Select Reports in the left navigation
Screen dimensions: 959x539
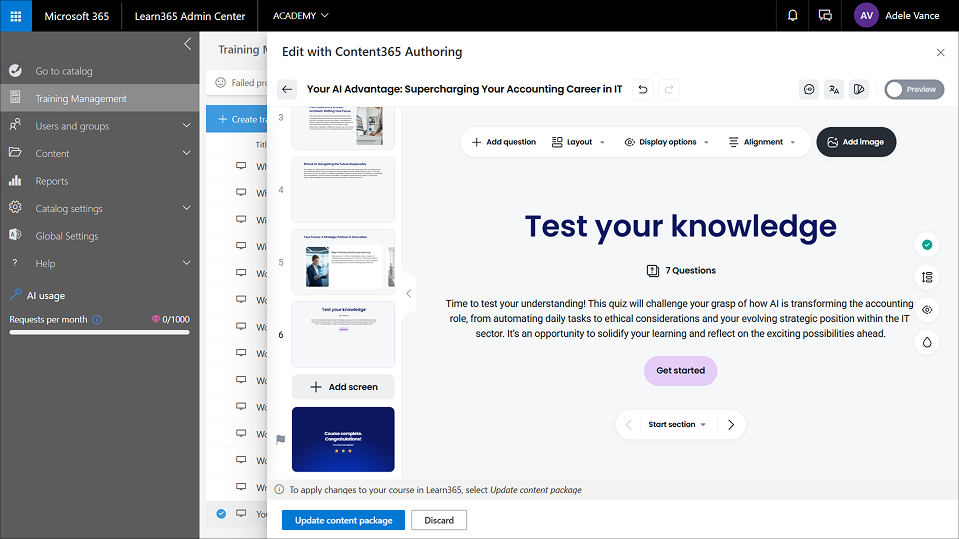pos(52,181)
